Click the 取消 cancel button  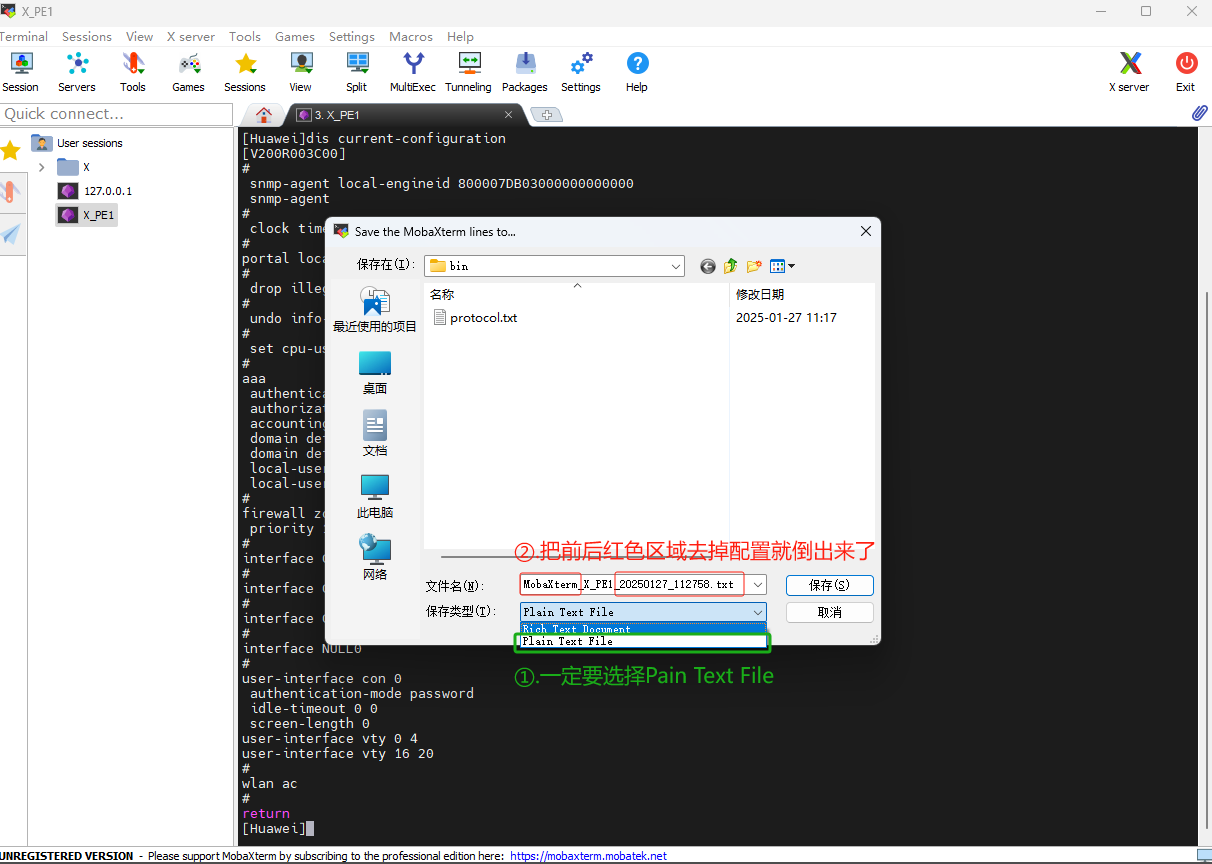[x=830, y=612]
